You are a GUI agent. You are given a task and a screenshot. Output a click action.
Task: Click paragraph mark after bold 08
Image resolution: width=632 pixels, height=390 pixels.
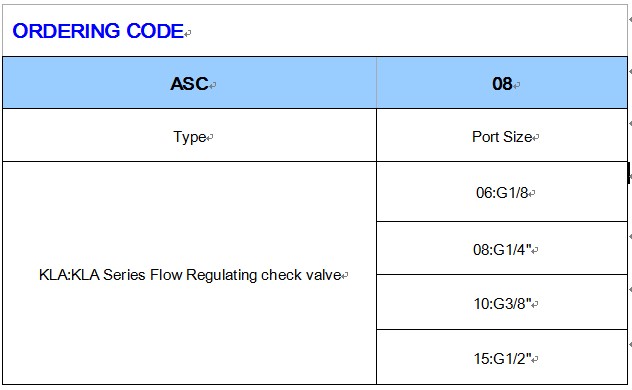[x=517, y=85]
